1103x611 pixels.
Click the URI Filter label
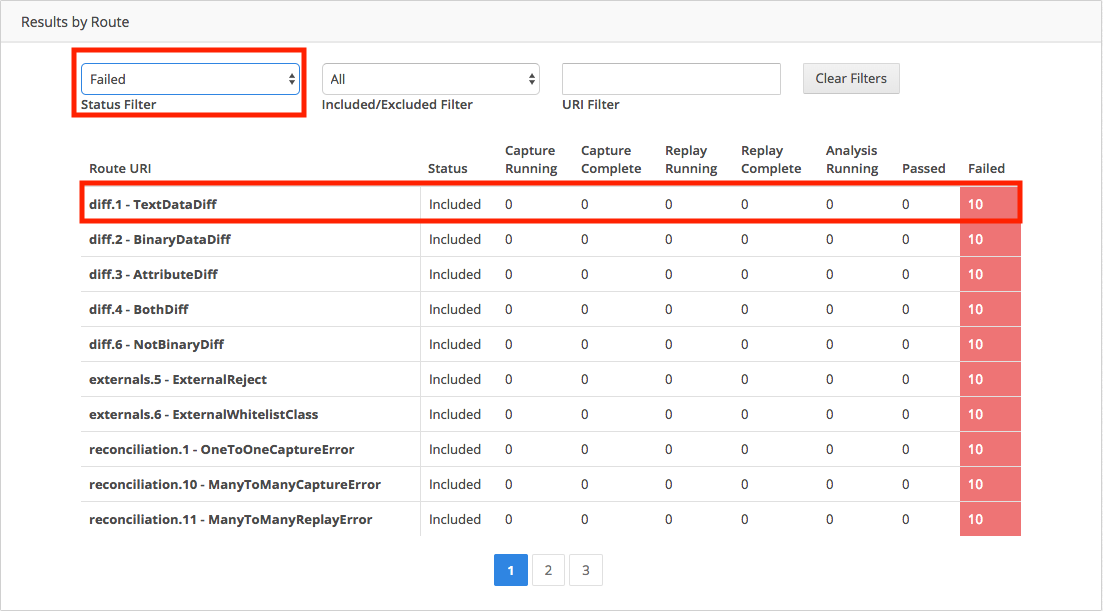point(591,105)
